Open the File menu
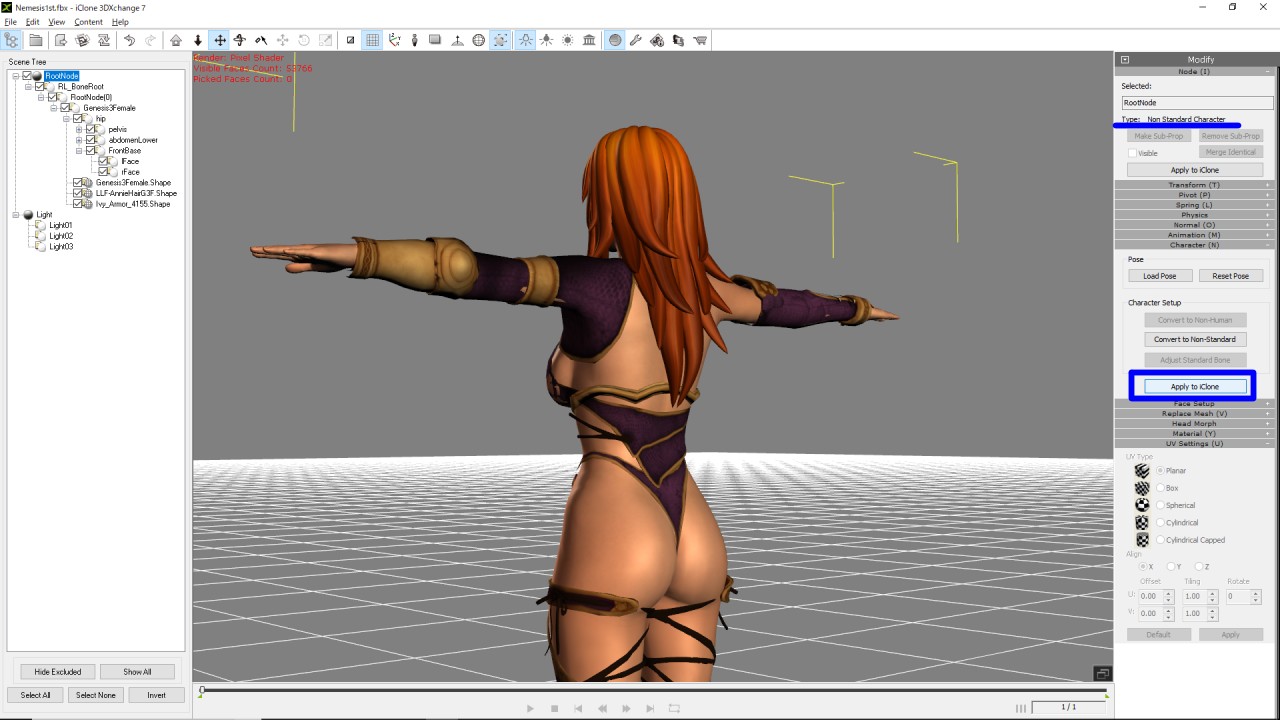Screen dimensions: 1280x720 click(10, 22)
